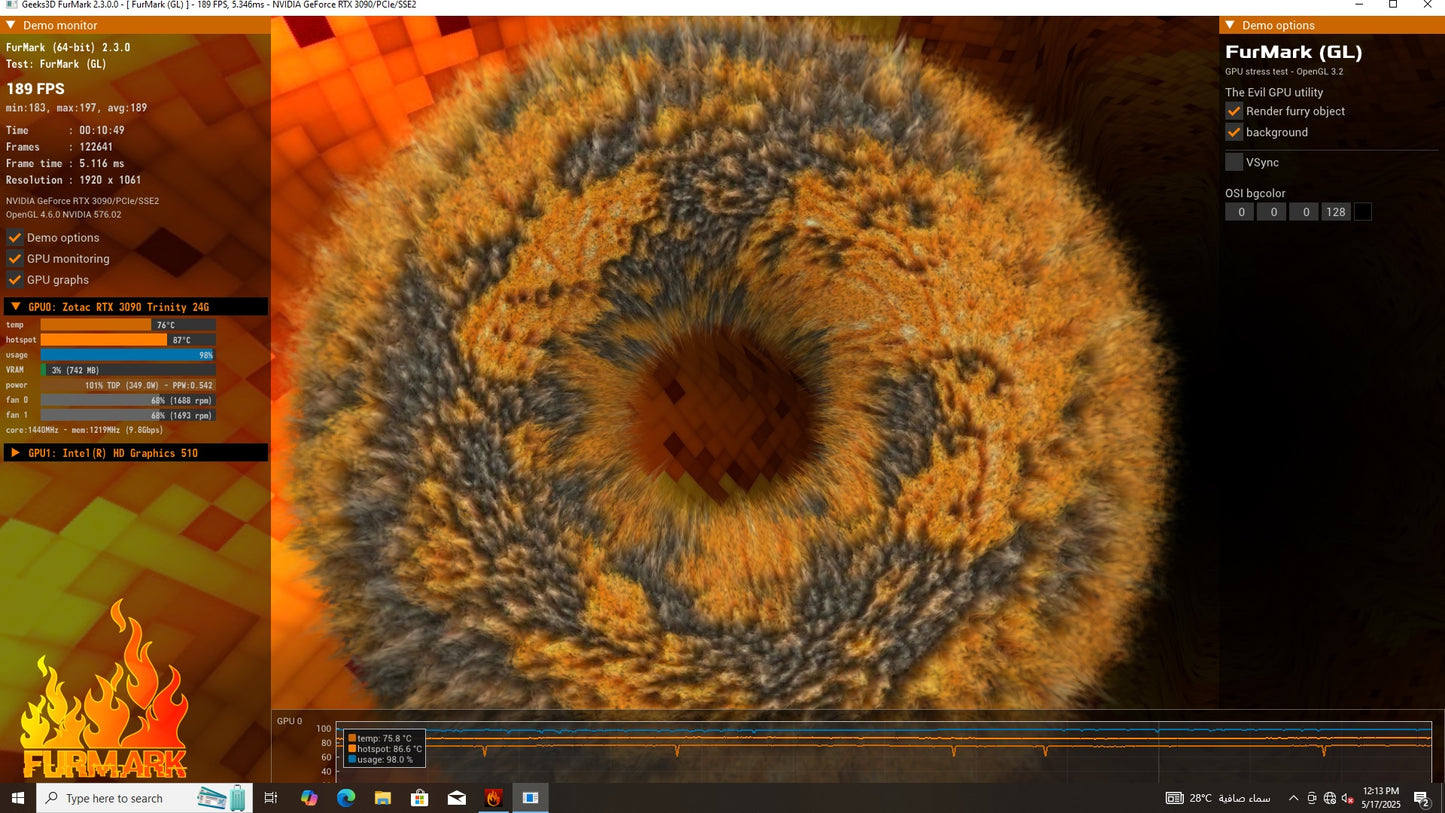
Task: Click the FurMark flame logo
Action: coord(104,690)
